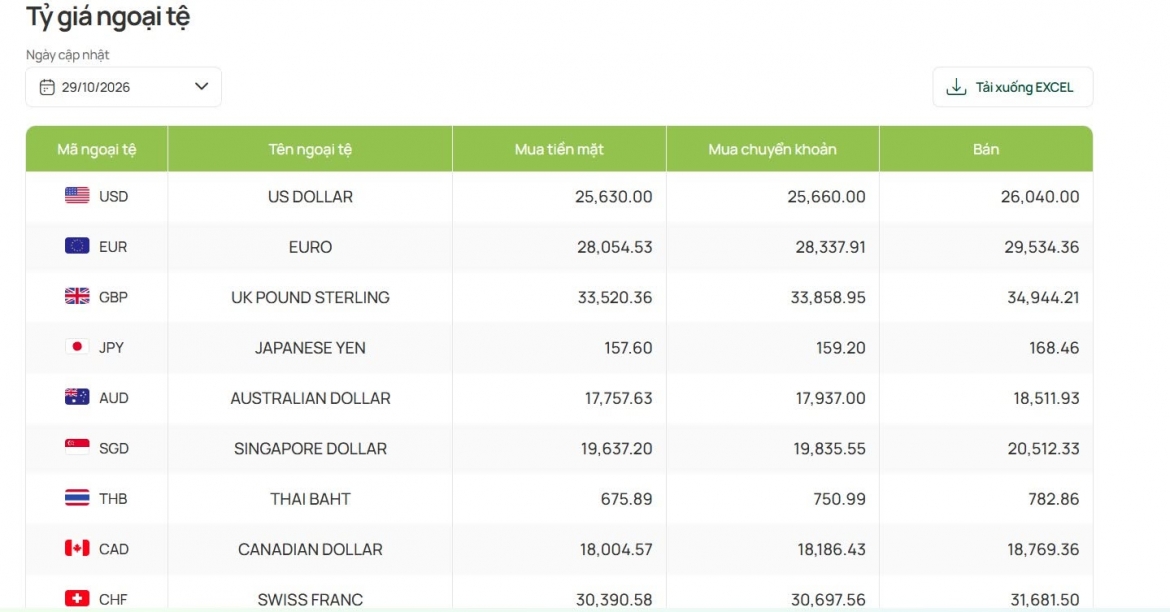
Task: Click the US DOLLAR name cell
Action: coord(310,197)
